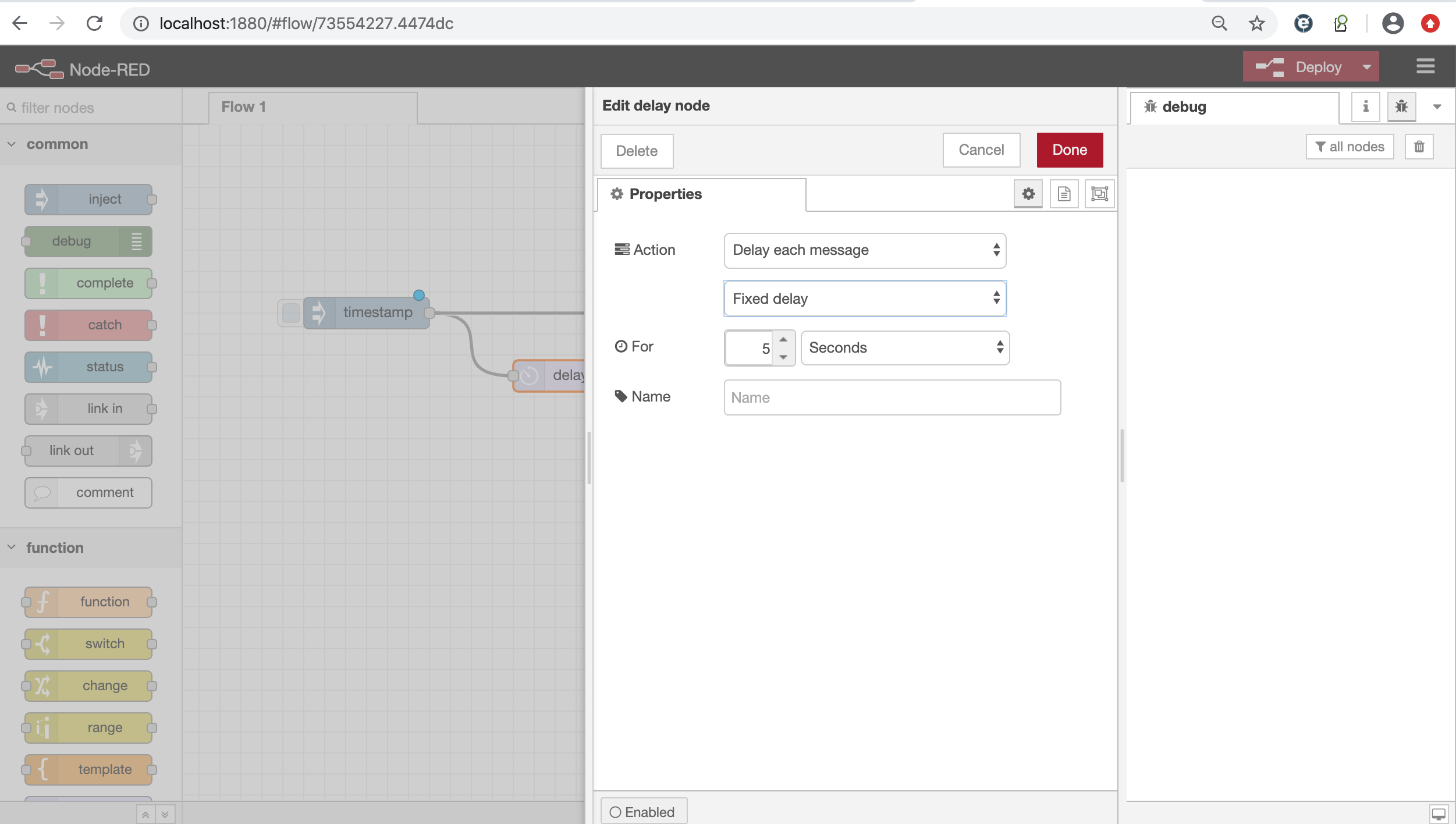Open the Seconds unit dropdown
Viewport: 1456px width, 824px height.
[904, 348]
